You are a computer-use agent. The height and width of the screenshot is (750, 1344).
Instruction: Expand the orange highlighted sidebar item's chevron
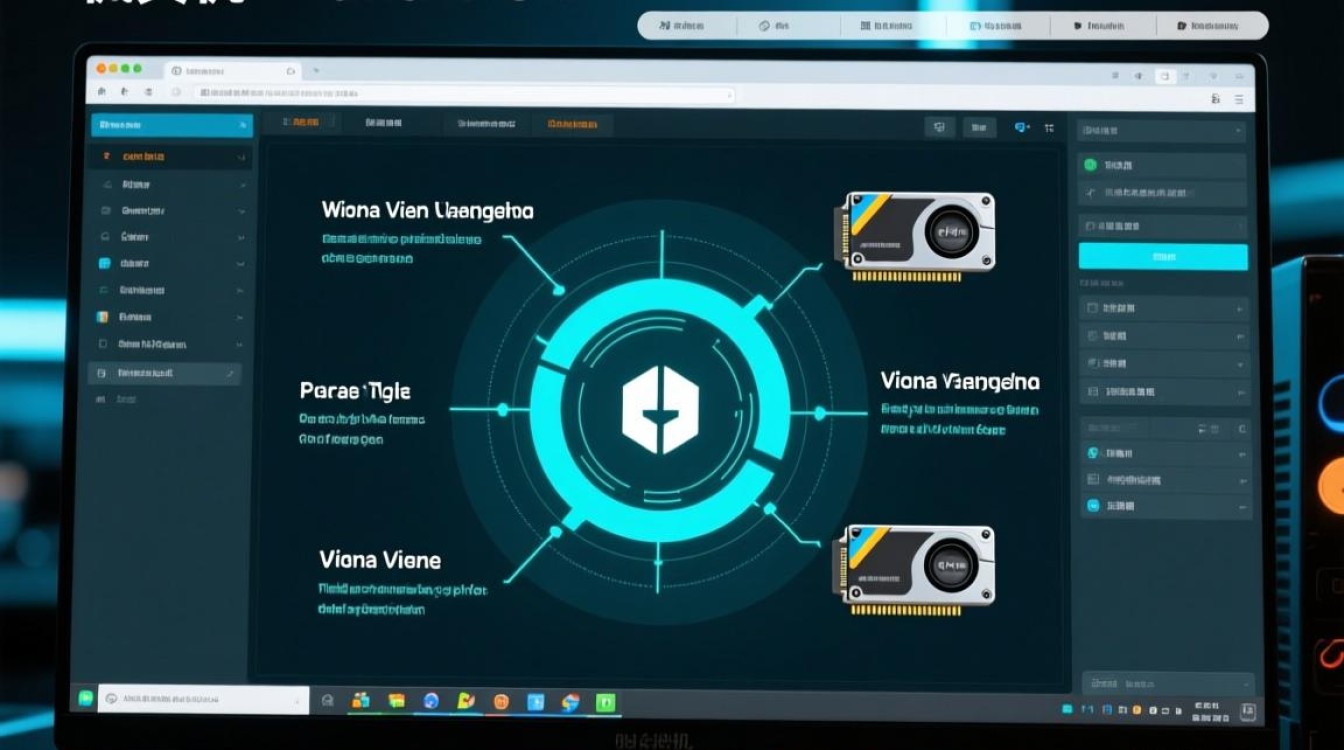(240, 158)
